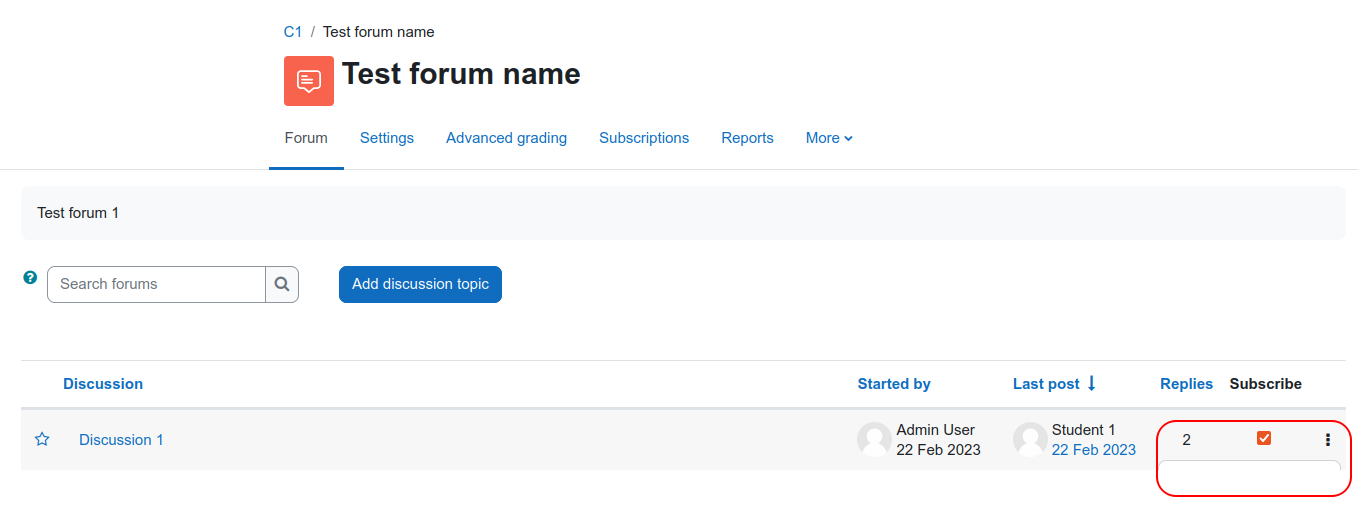Click the Test forum 1 description
Image resolution: width=1358 pixels, height=505 pixels.
(x=78, y=213)
